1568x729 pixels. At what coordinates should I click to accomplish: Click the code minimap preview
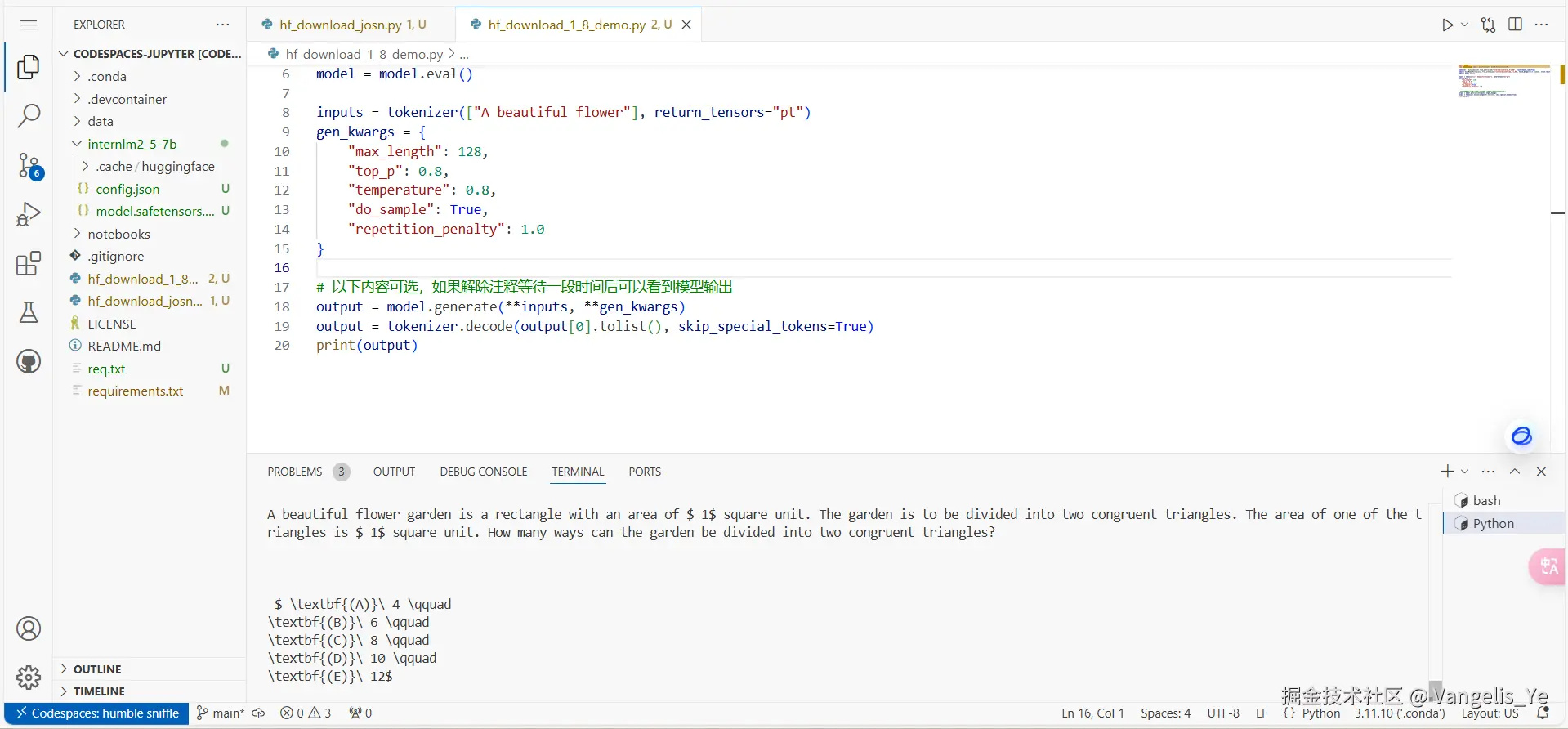(1503, 81)
